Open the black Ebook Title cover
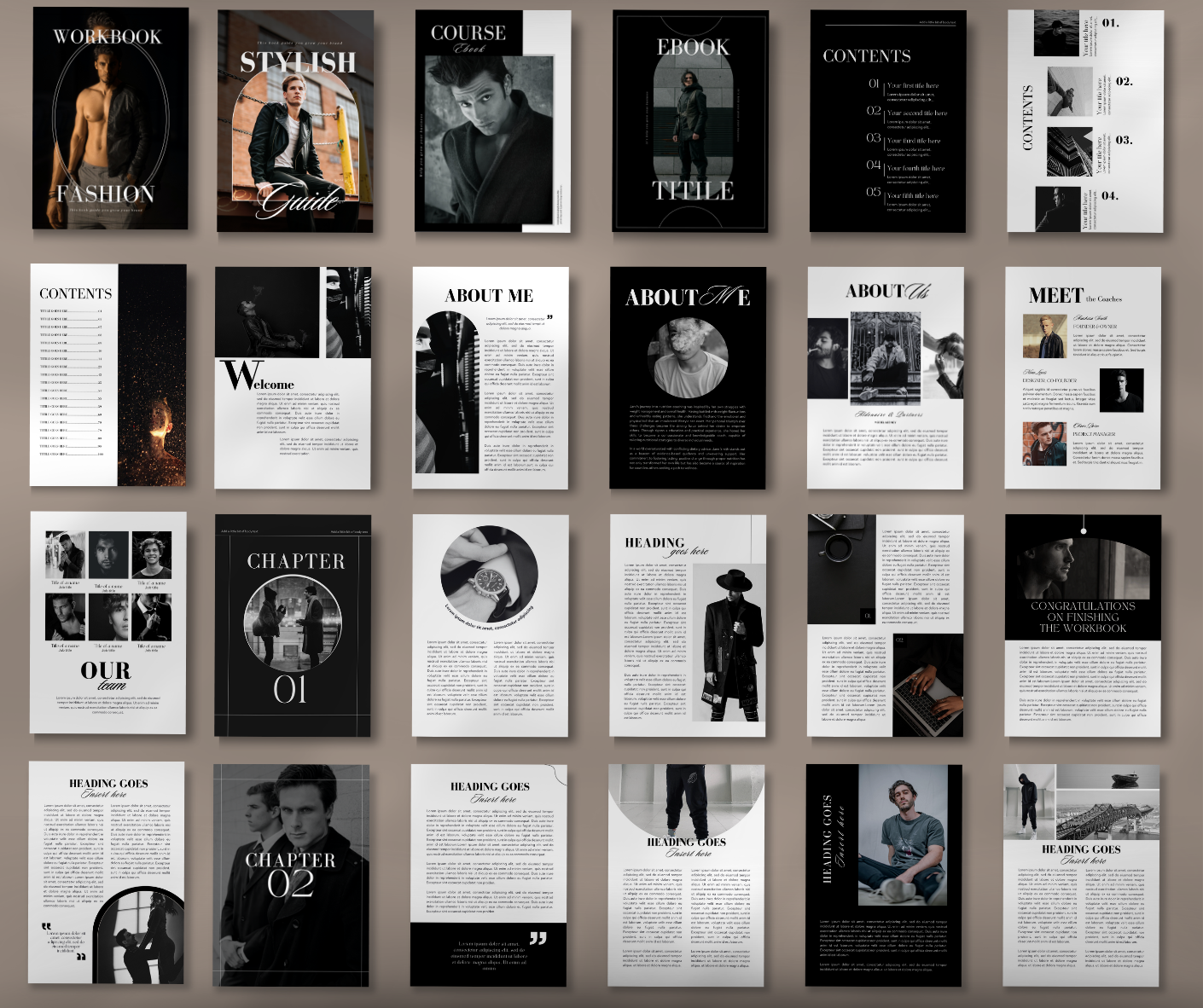 690,121
